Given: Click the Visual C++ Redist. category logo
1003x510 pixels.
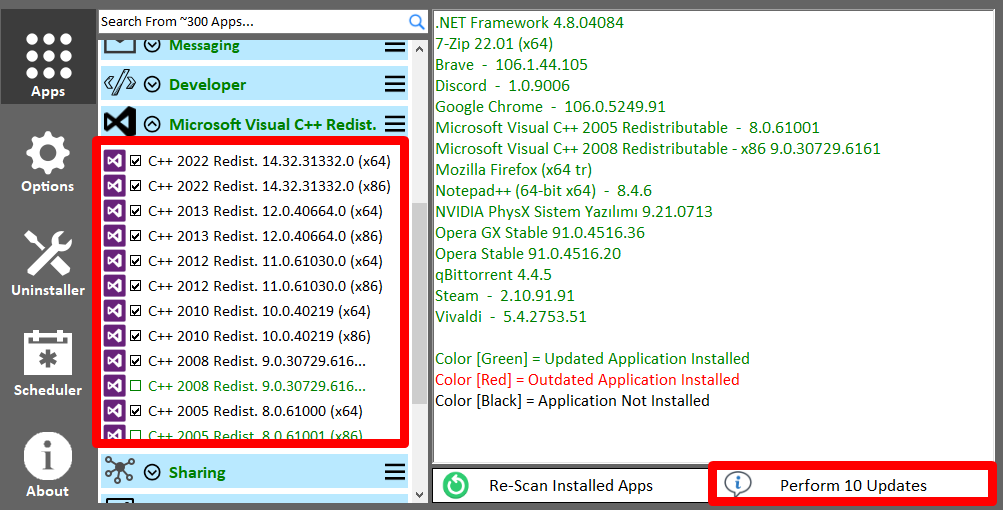Looking at the screenshot, I should (x=120, y=122).
